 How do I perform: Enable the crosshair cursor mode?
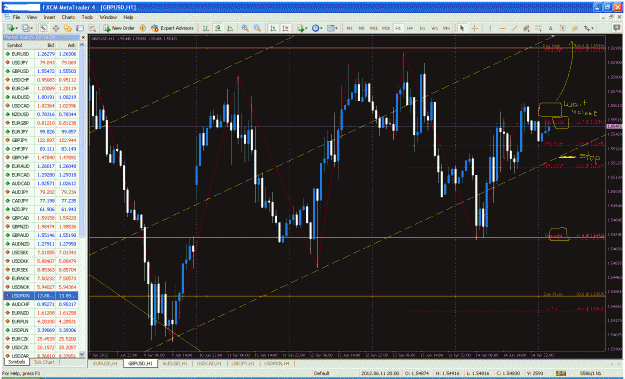pyautogui.click(x=475, y=28)
